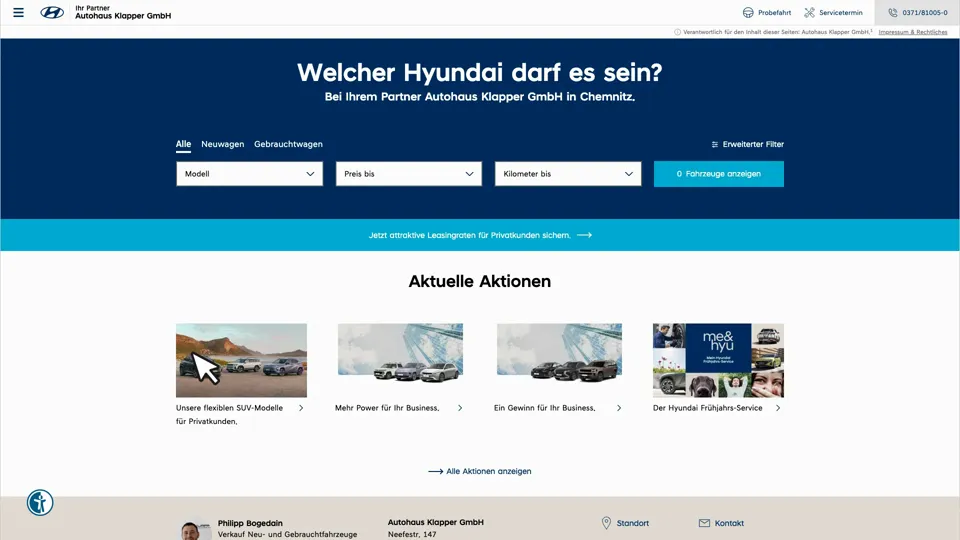Click Mehr Power für Ihr Business caption
This screenshot has width=960, height=540.
click(387, 408)
